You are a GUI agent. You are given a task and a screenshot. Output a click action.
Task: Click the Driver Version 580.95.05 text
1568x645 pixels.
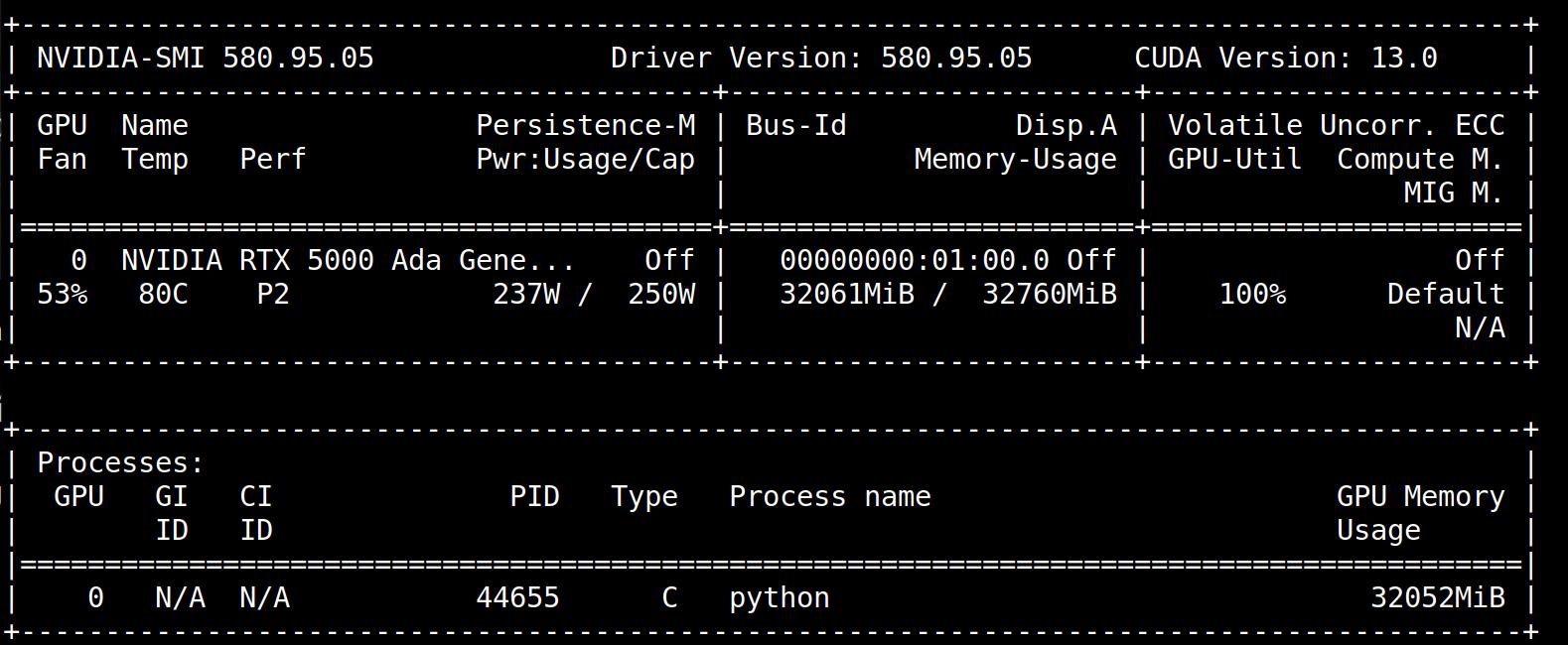click(821, 58)
